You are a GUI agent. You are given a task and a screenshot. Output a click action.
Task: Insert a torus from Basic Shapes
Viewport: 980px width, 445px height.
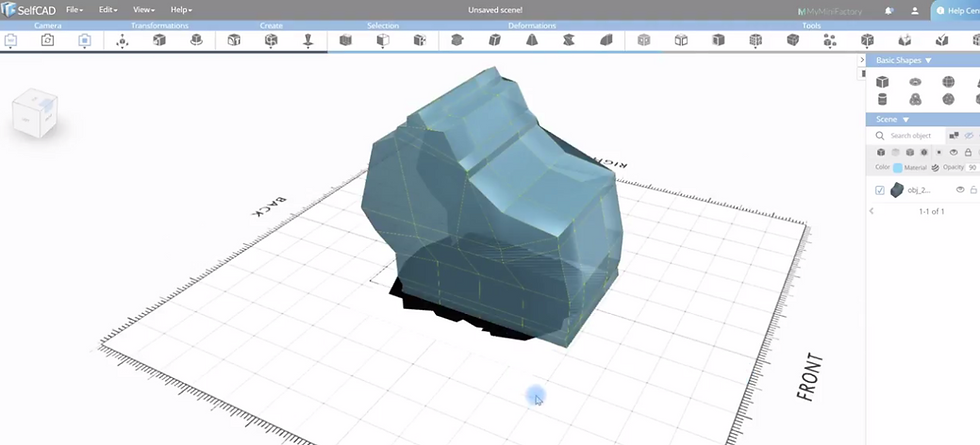915,82
